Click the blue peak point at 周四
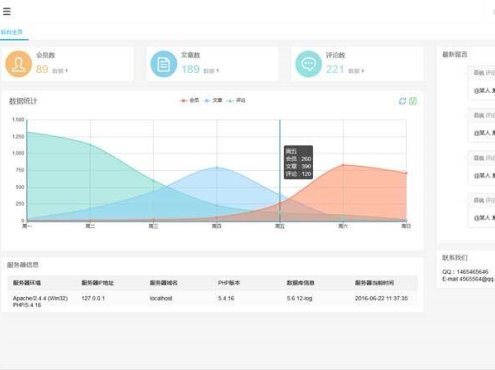 [217, 167]
